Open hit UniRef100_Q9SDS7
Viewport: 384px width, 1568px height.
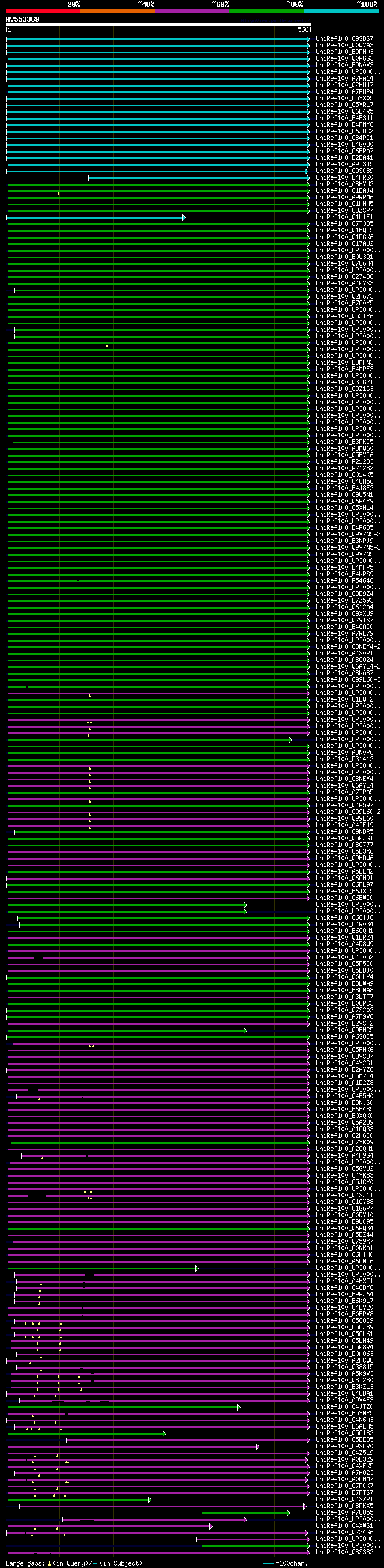(344, 39)
